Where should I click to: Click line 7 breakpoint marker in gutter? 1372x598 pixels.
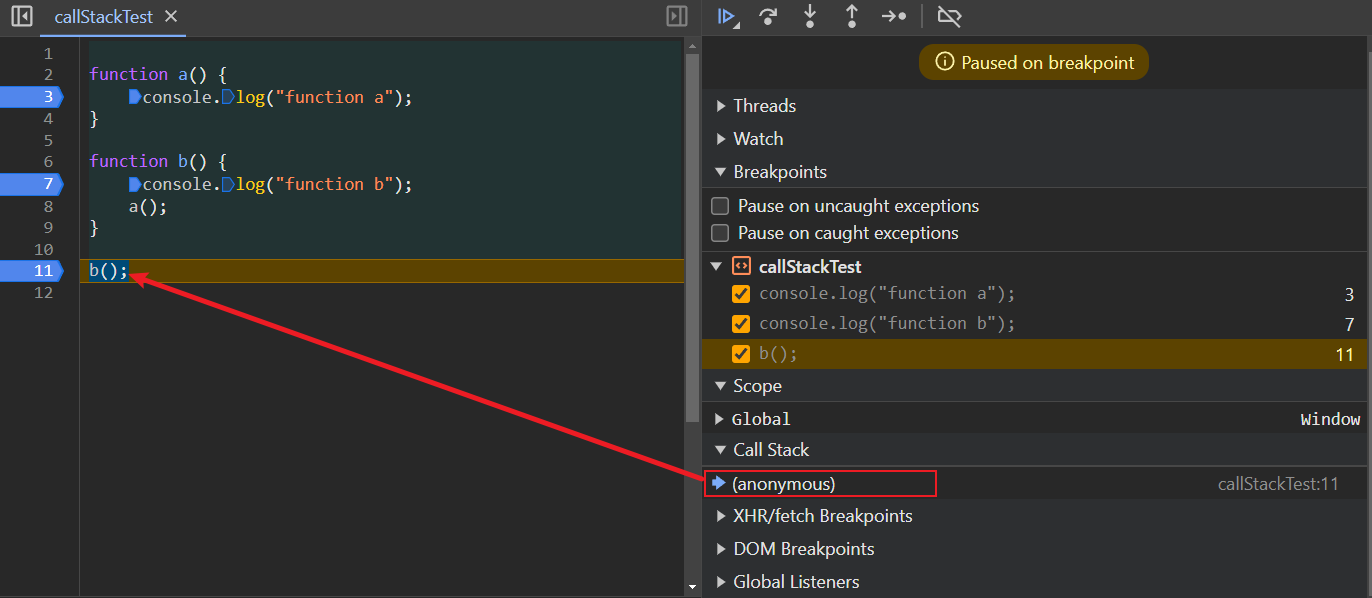pyautogui.click(x=32, y=184)
